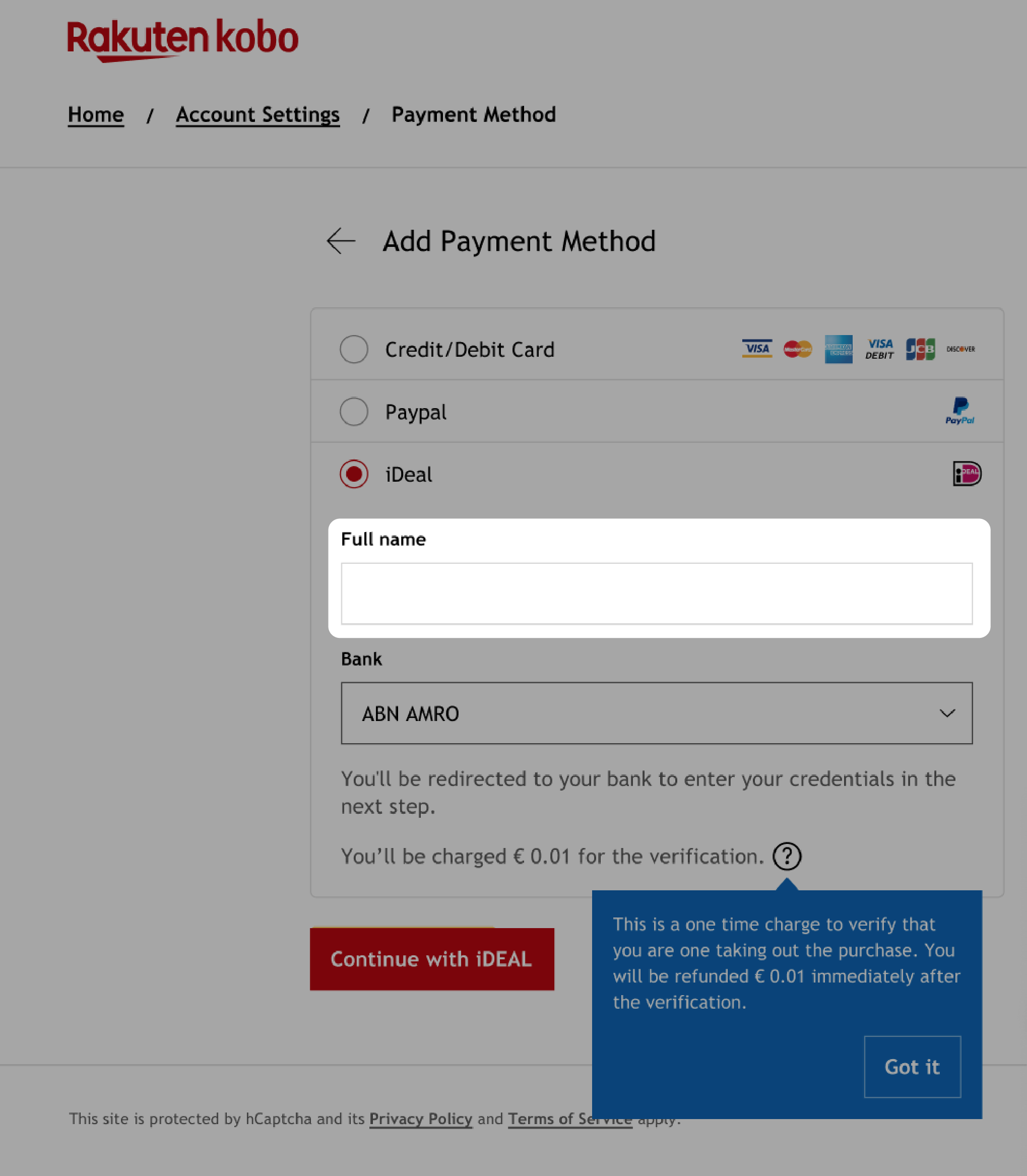Open the ABN AMRO bank selector
This screenshot has height=1176, width=1027.
point(656,713)
